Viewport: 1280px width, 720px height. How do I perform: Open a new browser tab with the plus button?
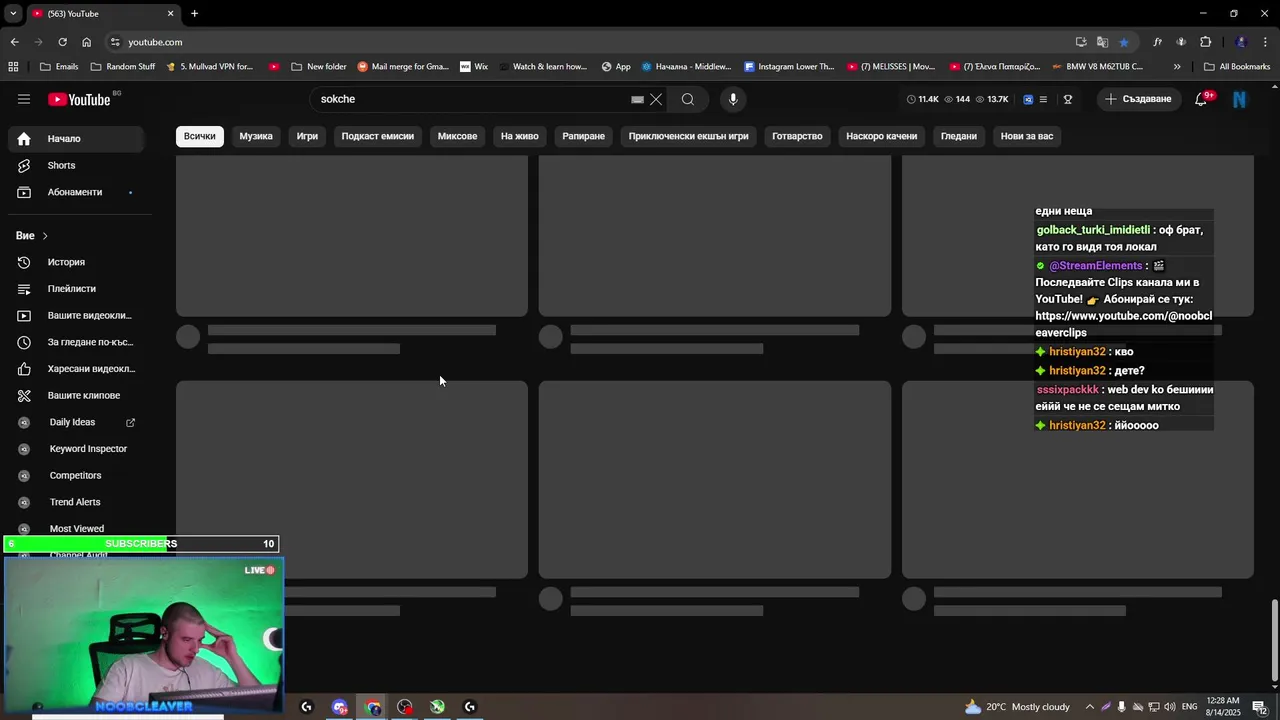pos(194,14)
